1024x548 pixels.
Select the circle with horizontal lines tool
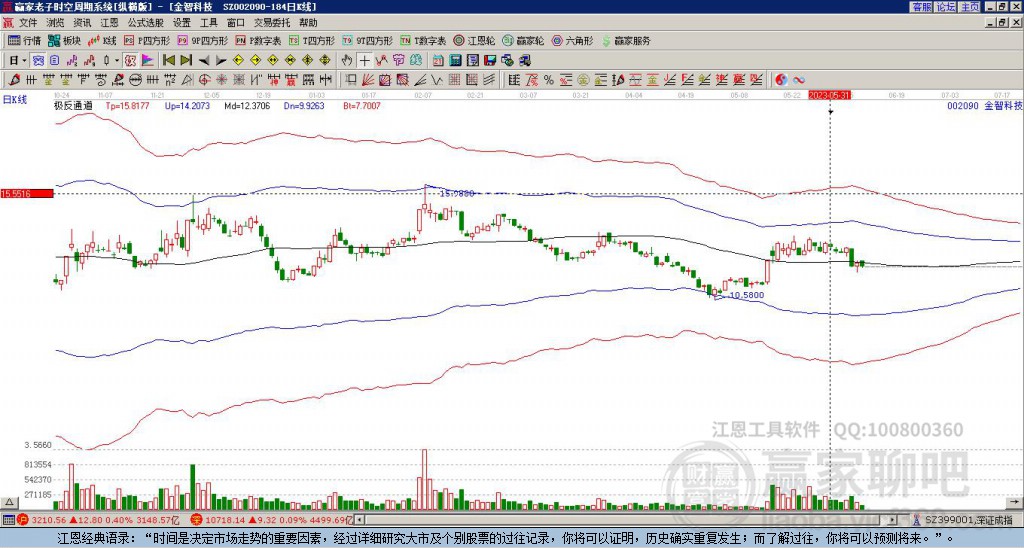[135, 80]
